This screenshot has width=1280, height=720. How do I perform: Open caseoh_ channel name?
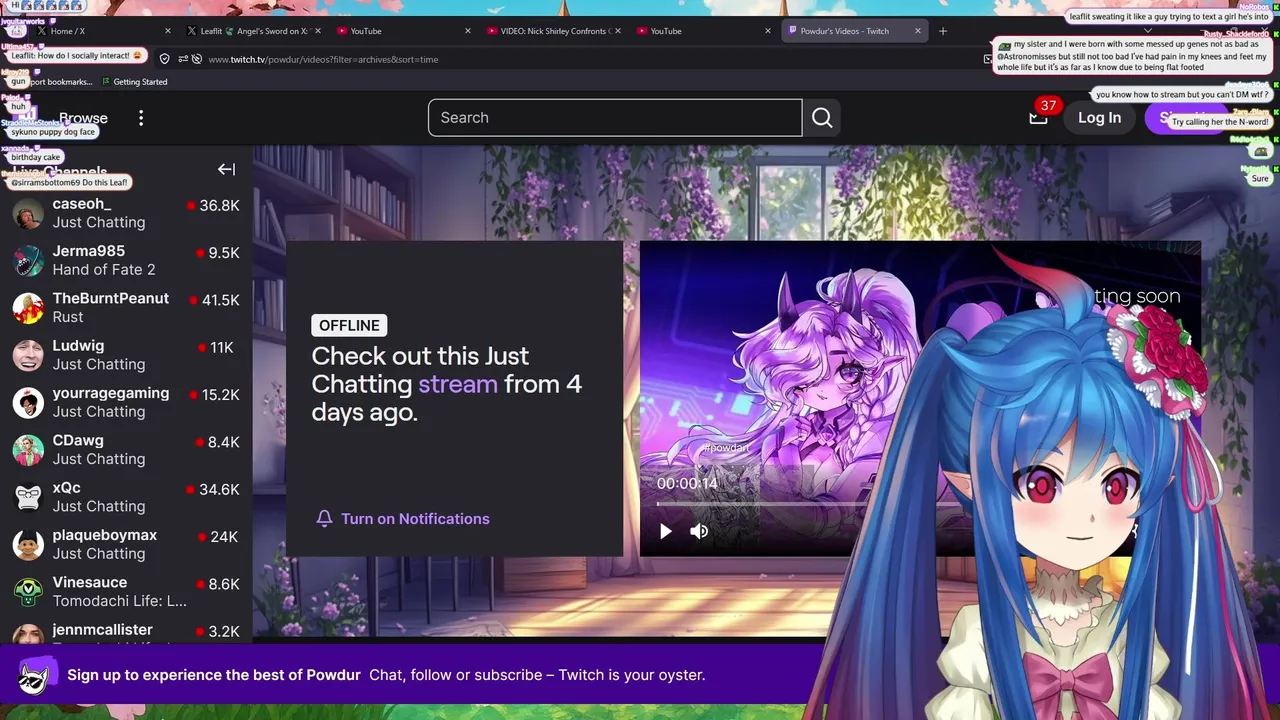pos(82,204)
